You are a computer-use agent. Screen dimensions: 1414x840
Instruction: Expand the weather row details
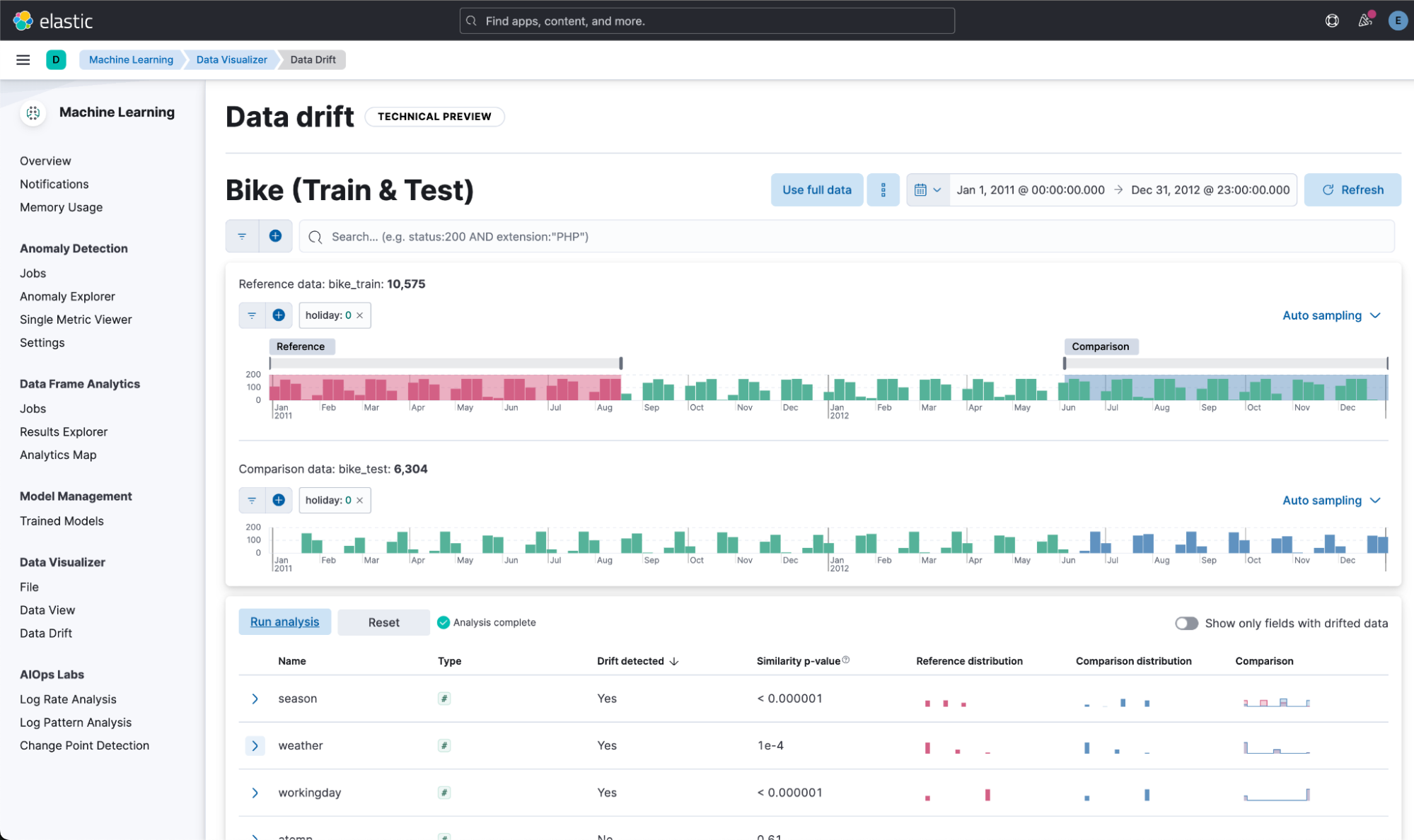coord(255,745)
